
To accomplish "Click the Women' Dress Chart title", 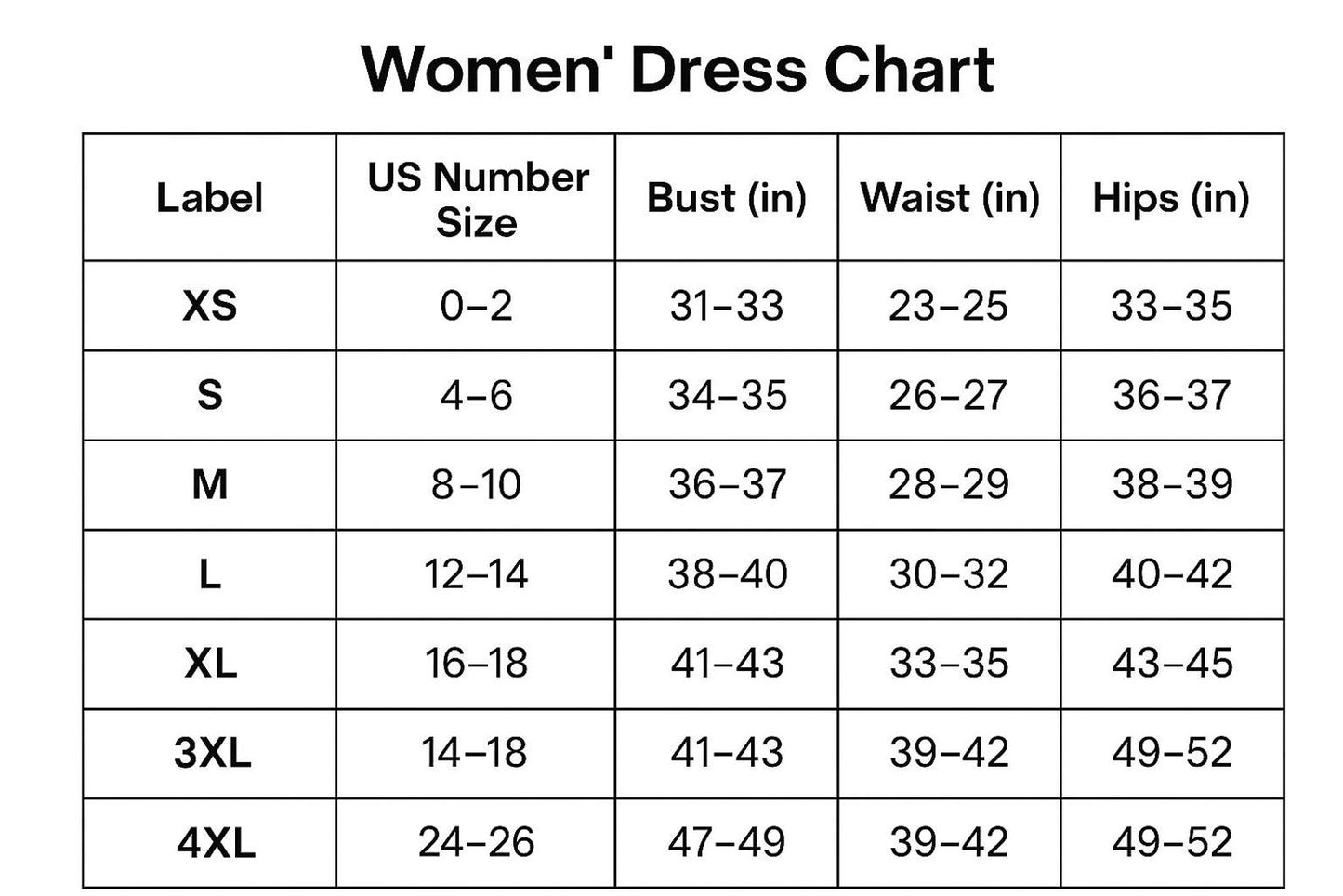I will (x=678, y=70).
